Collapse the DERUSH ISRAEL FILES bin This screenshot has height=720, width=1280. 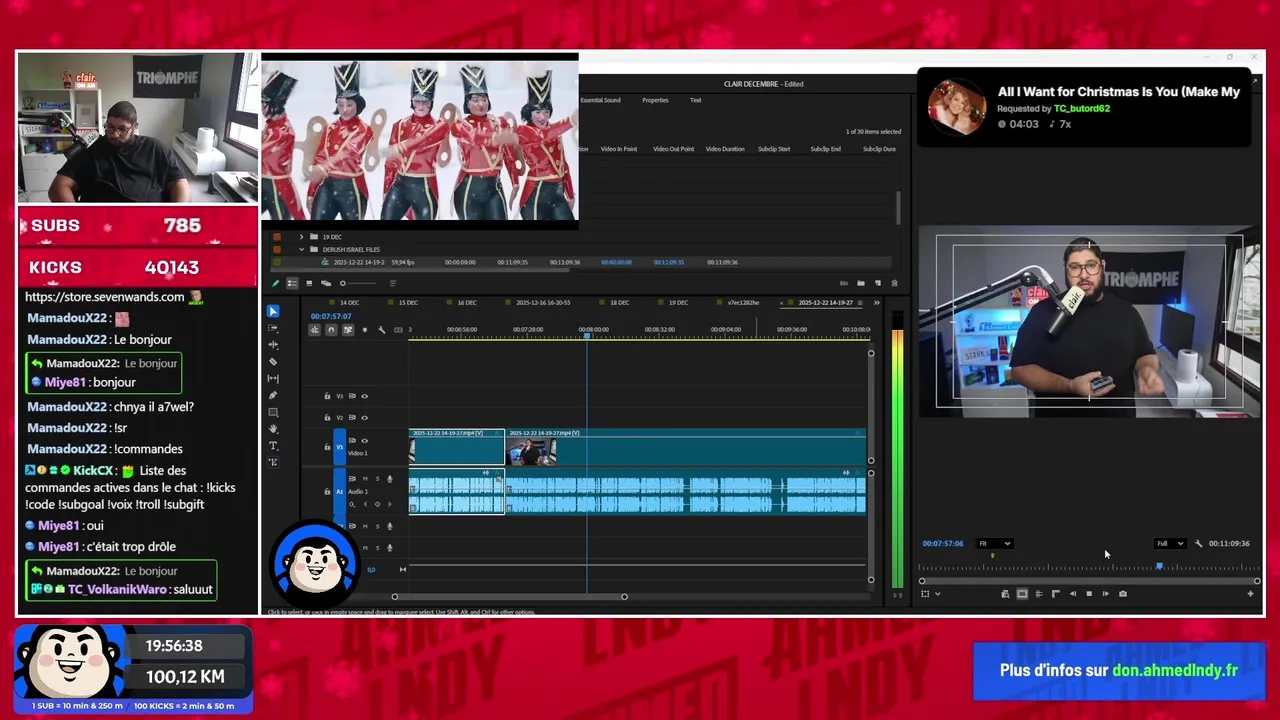(301, 249)
